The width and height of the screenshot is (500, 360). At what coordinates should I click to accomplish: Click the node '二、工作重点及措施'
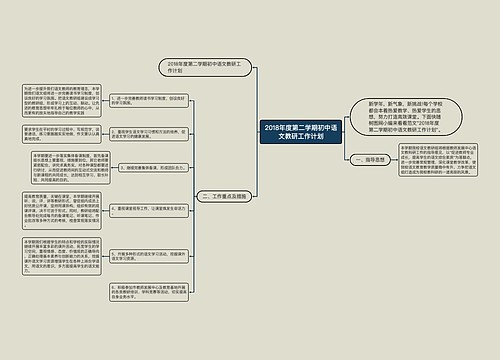(224, 196)
